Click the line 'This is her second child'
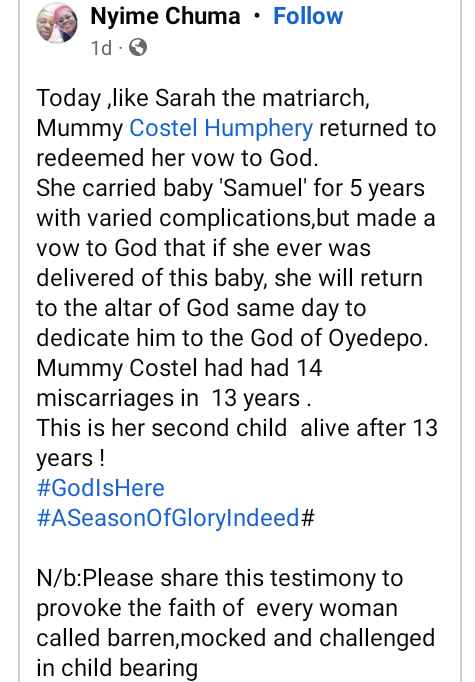Screen dimensions: 475x682 tap(237, 428)
